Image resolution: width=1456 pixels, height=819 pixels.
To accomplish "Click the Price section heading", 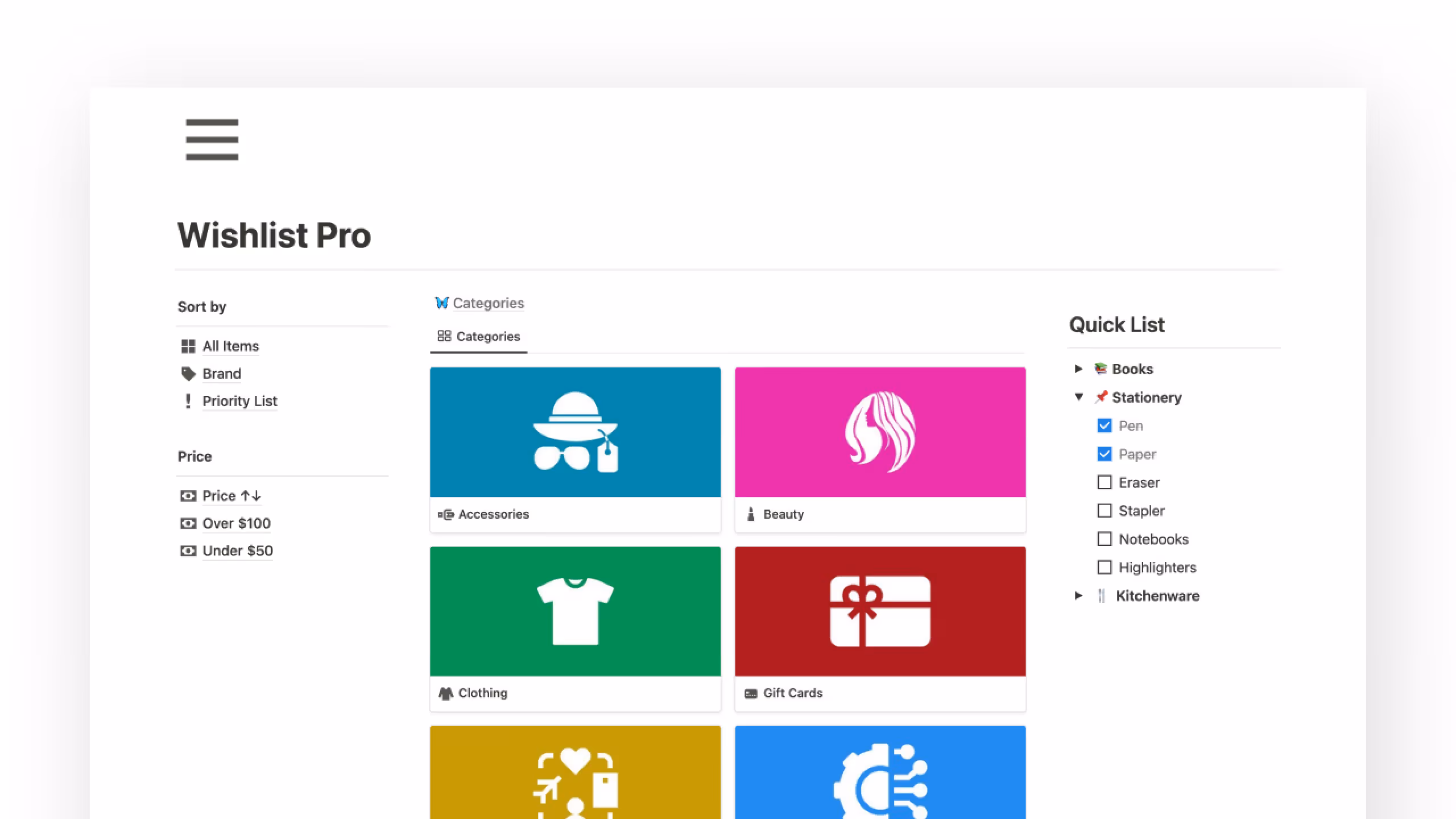I will pyautogui.click(x=195, y=456).
